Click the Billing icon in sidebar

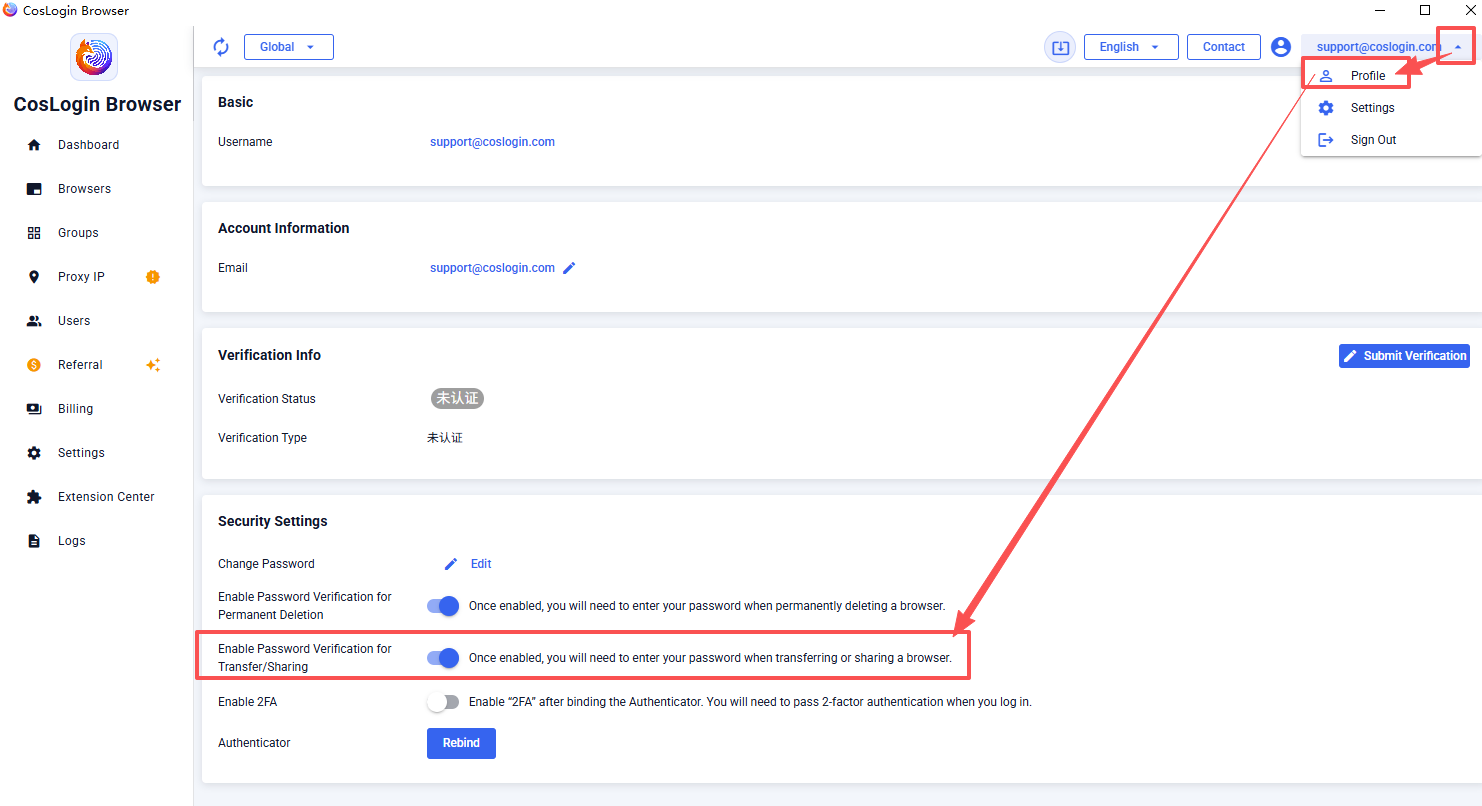click(34, 409)
